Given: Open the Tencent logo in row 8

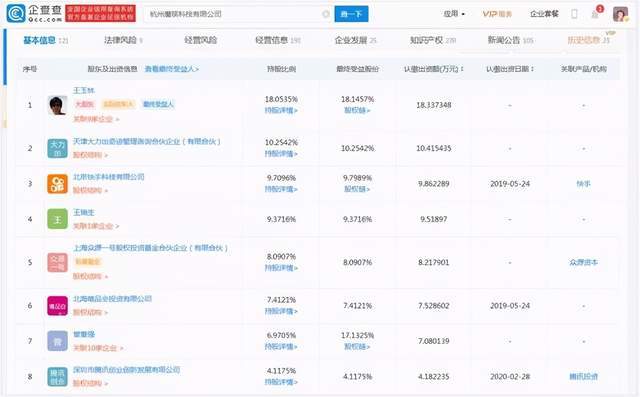Looking at the screenshot, I should pos(57,377).
